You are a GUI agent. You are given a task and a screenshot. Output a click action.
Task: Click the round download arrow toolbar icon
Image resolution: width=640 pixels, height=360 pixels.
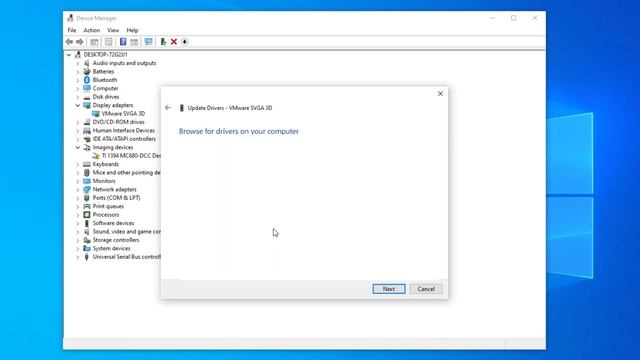(x=184, y=42)
